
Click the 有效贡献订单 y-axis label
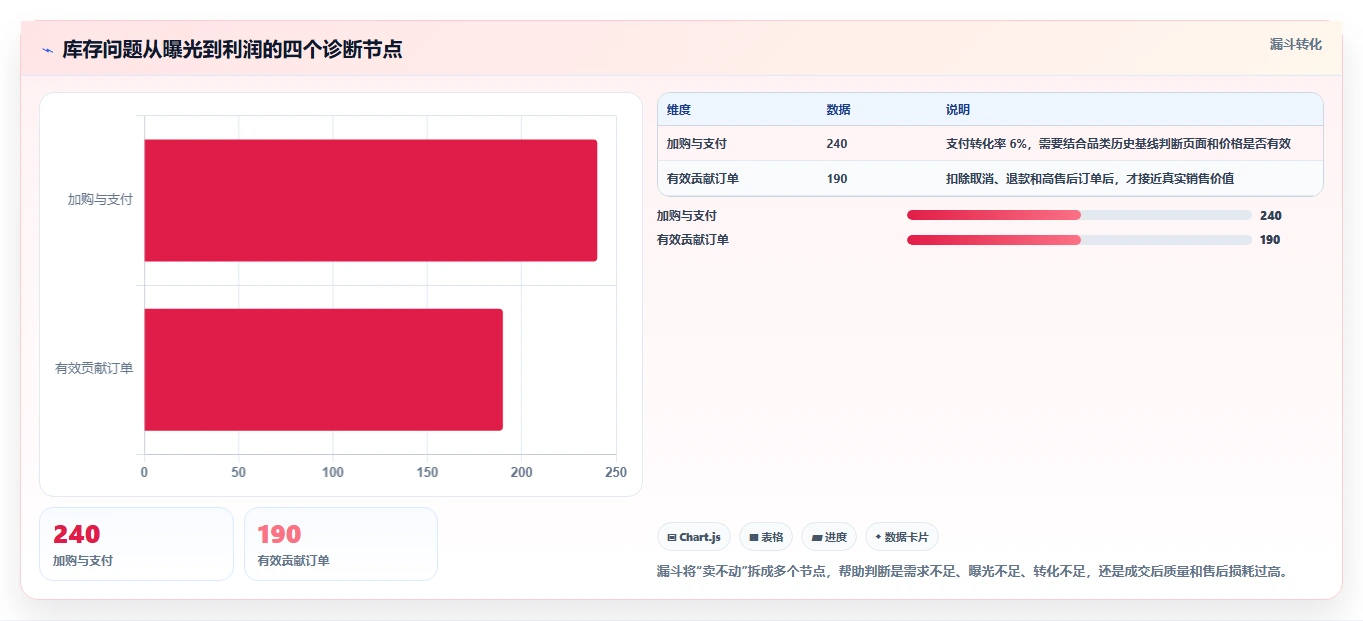[x=94, y=368]
